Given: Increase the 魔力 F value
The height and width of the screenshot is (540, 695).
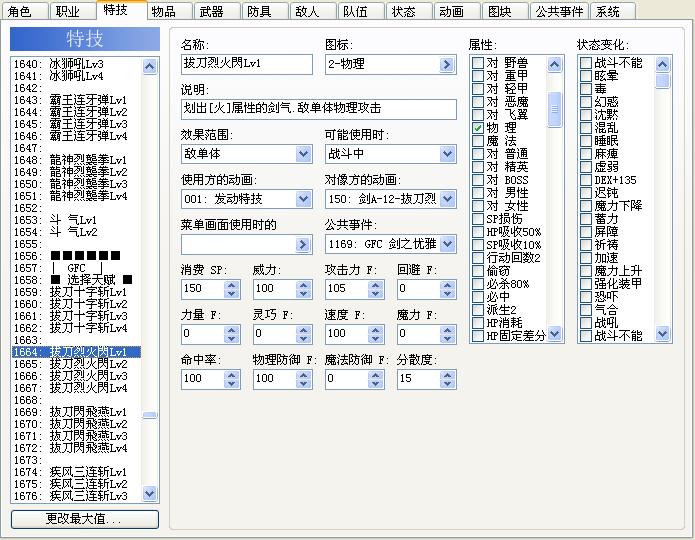Looking at the screenshot, I should point(448,330).
